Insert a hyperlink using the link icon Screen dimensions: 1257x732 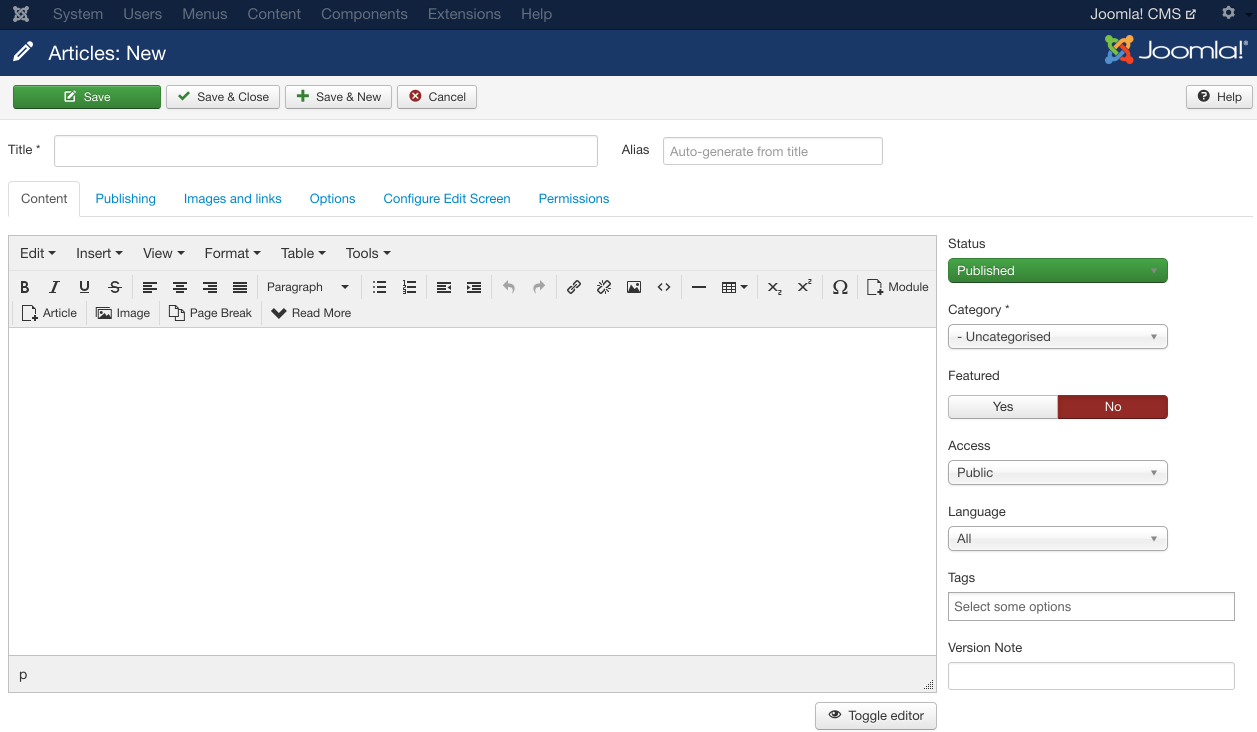[574, 287]
